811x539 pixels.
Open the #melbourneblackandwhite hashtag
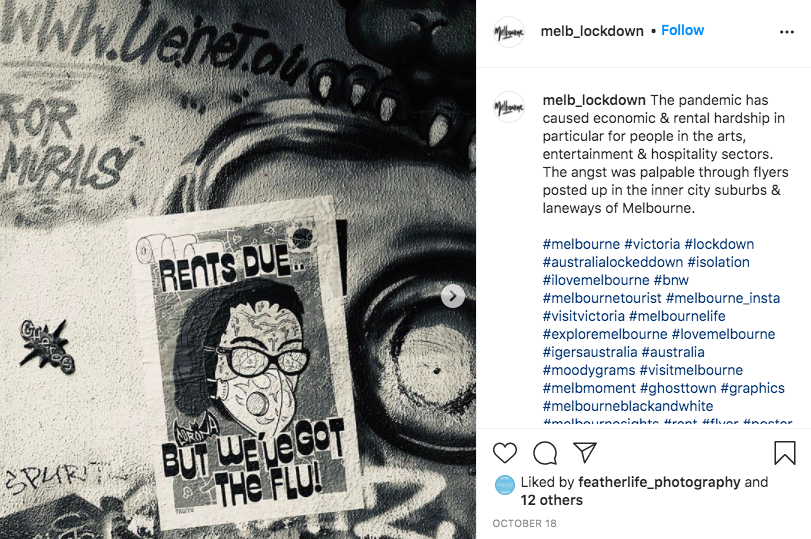[628, 406]
